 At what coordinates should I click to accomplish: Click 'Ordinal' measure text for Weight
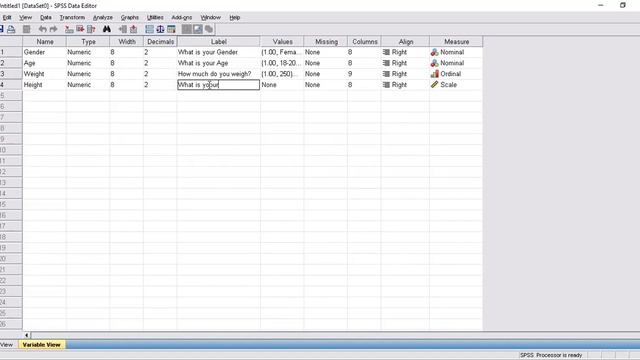451,74
